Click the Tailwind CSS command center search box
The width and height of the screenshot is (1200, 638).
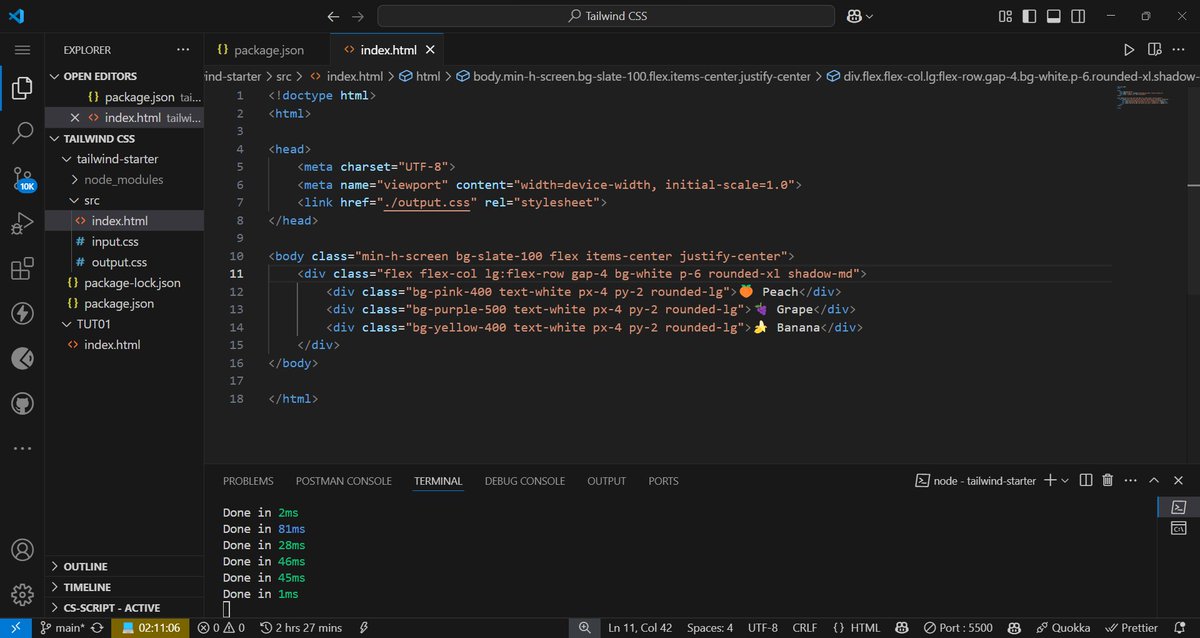tap(606, 16)
